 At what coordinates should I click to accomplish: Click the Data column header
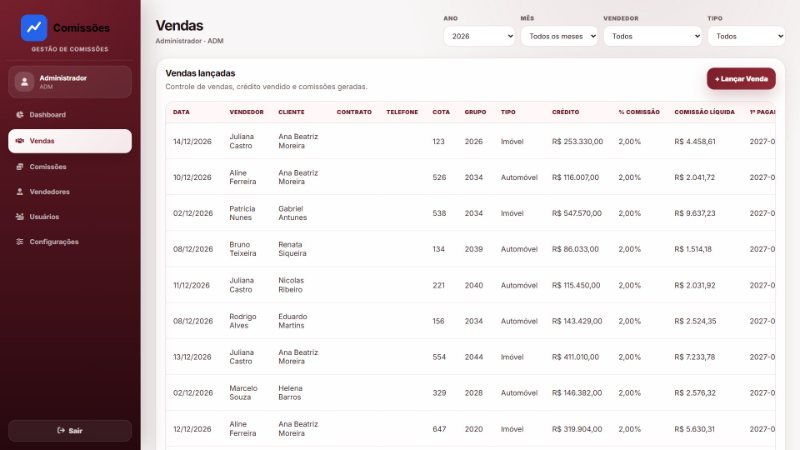(181, 112)
